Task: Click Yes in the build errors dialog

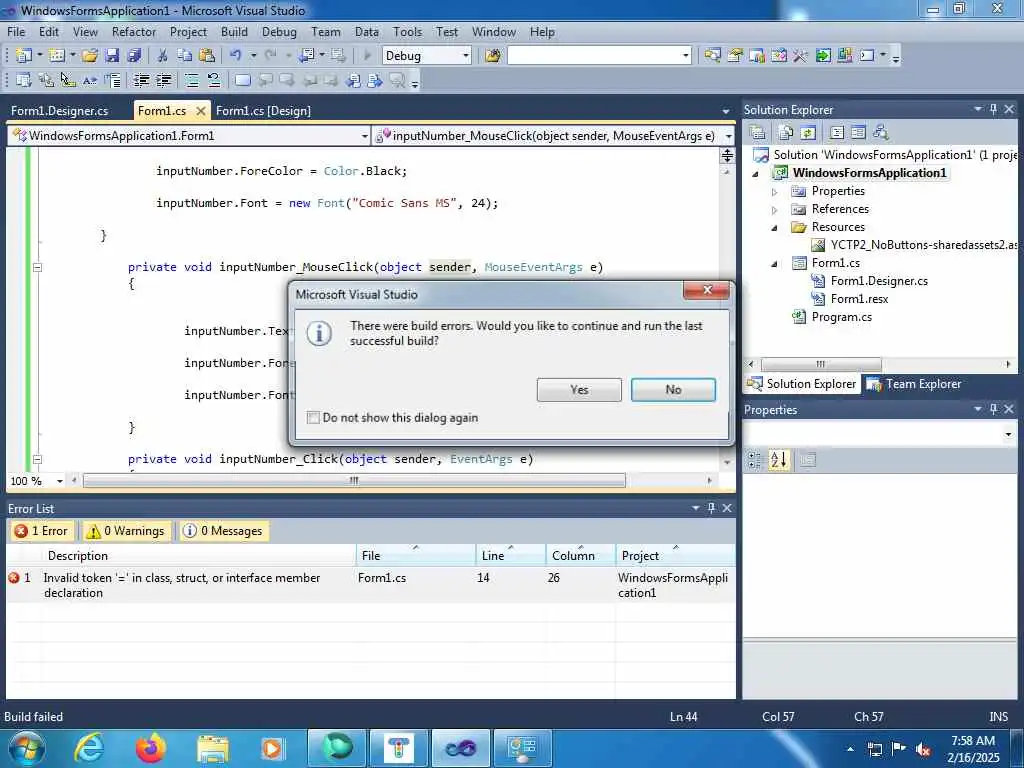Action: [579, 389]
